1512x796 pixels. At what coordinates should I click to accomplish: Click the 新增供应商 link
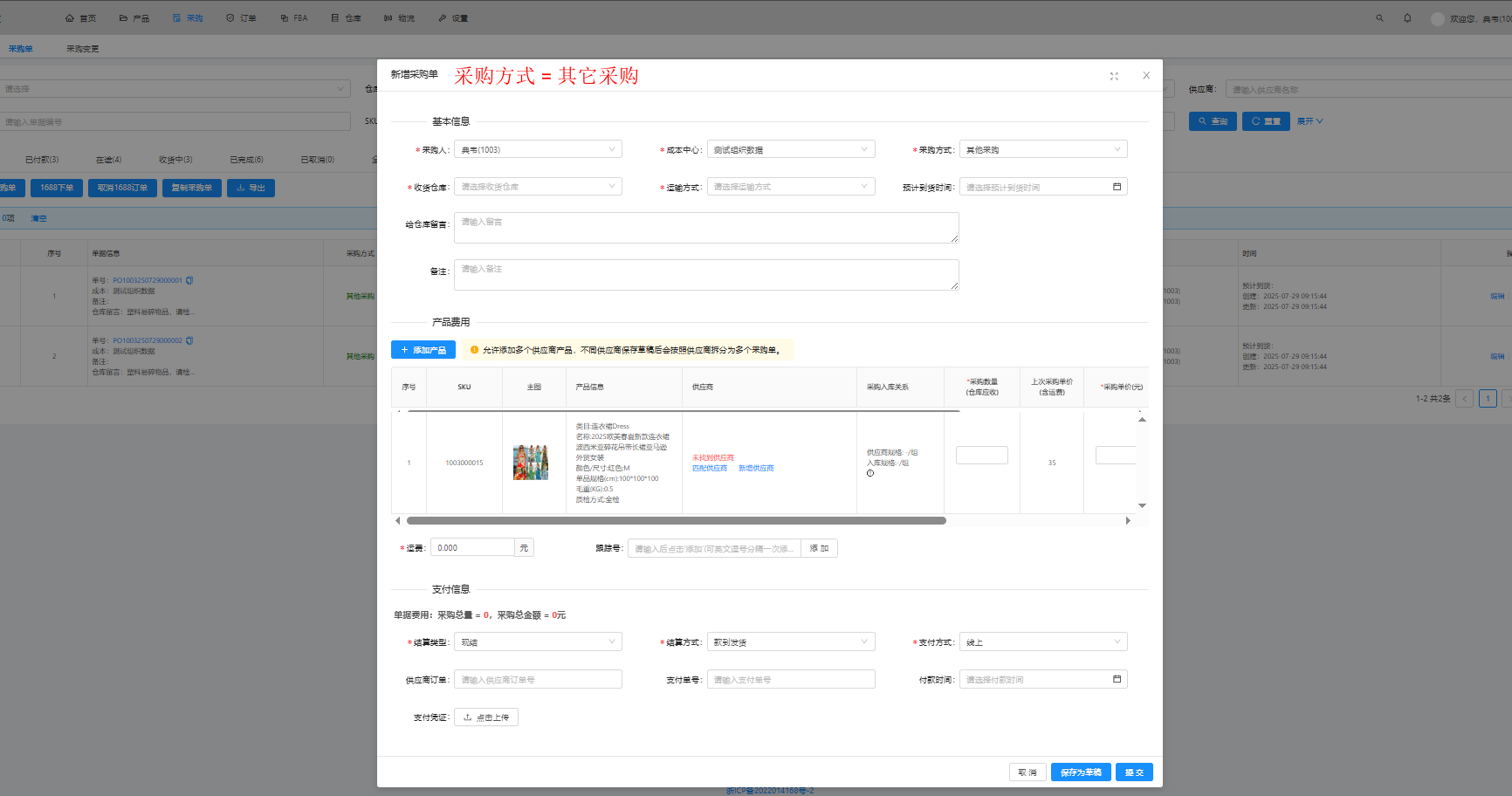[x=756, y=469]
